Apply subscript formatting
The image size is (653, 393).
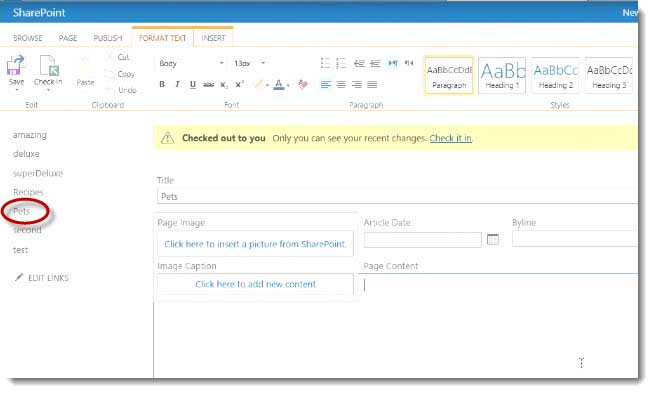224,85
